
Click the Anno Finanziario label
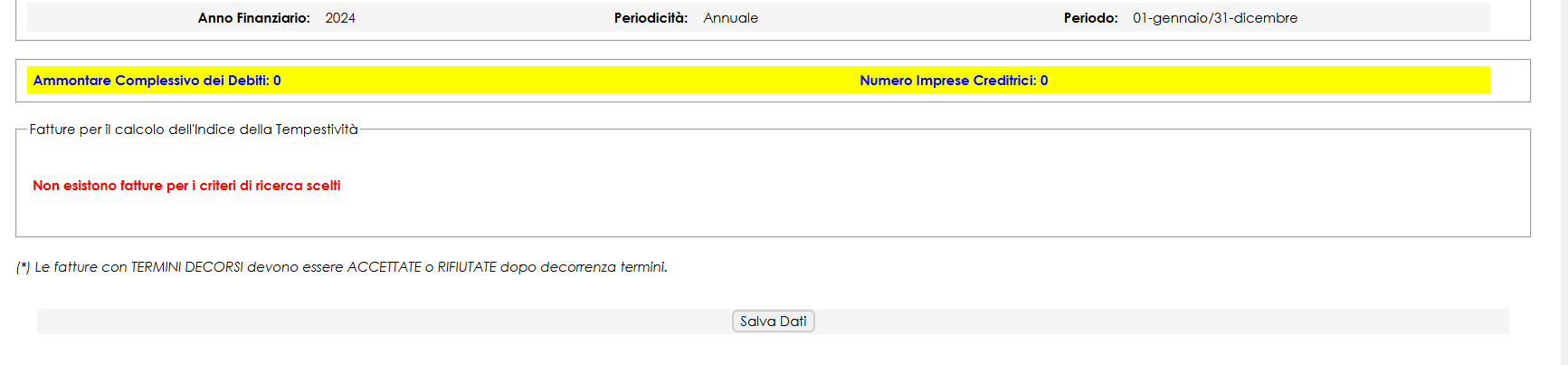[253, 18]
